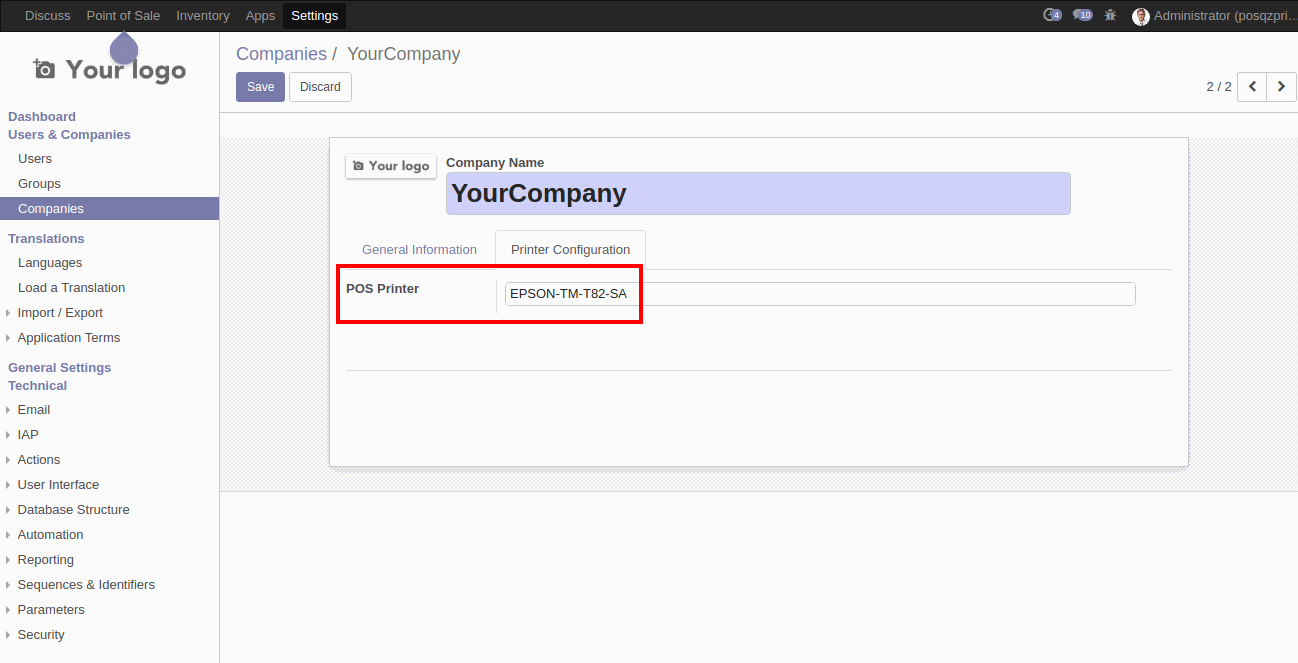Expand the Parameters submenu
The height and width of the screenshot is (663, 1298).
pos(51,610)
